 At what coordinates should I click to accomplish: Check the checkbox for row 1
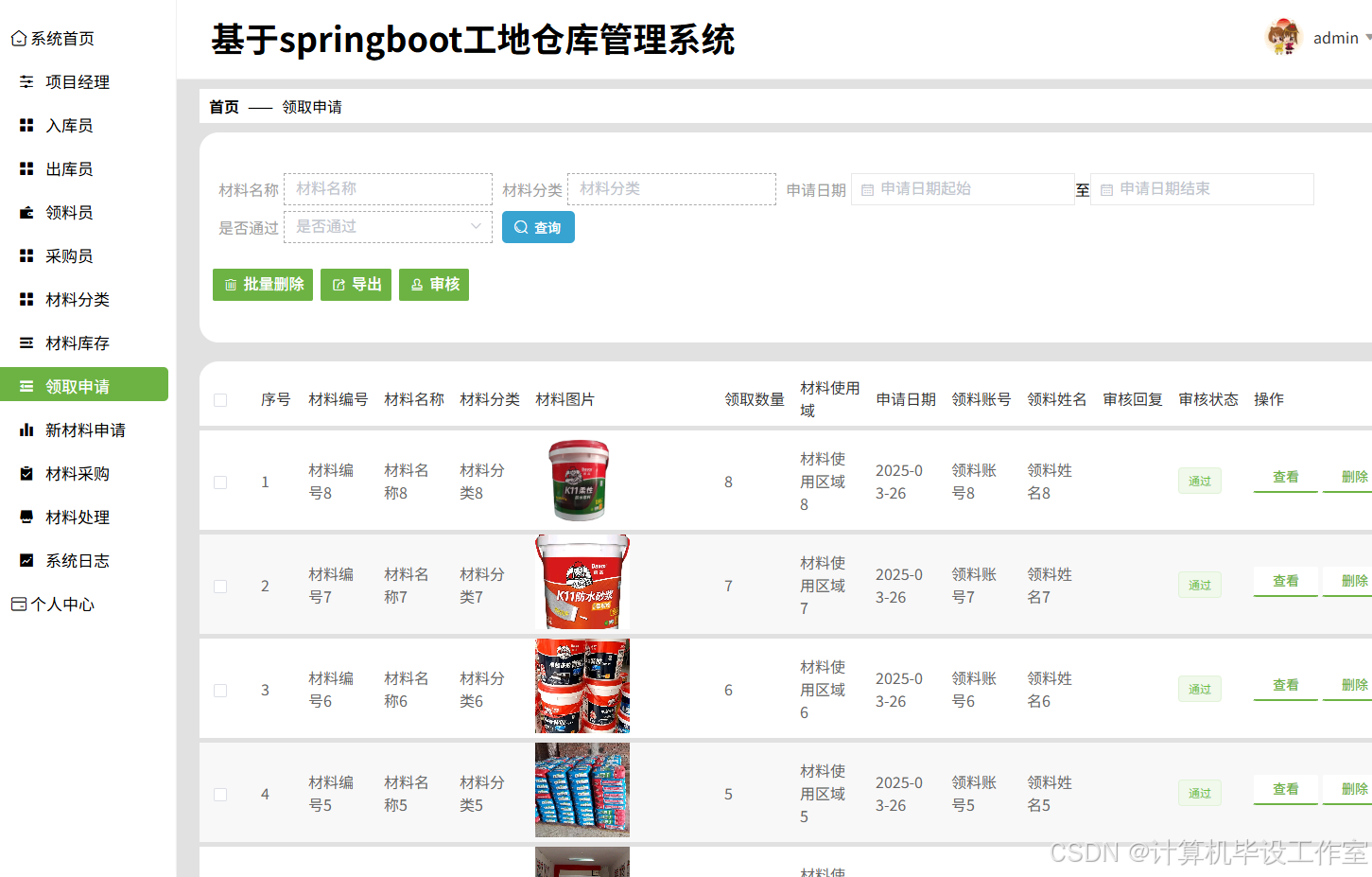point(220,482)
